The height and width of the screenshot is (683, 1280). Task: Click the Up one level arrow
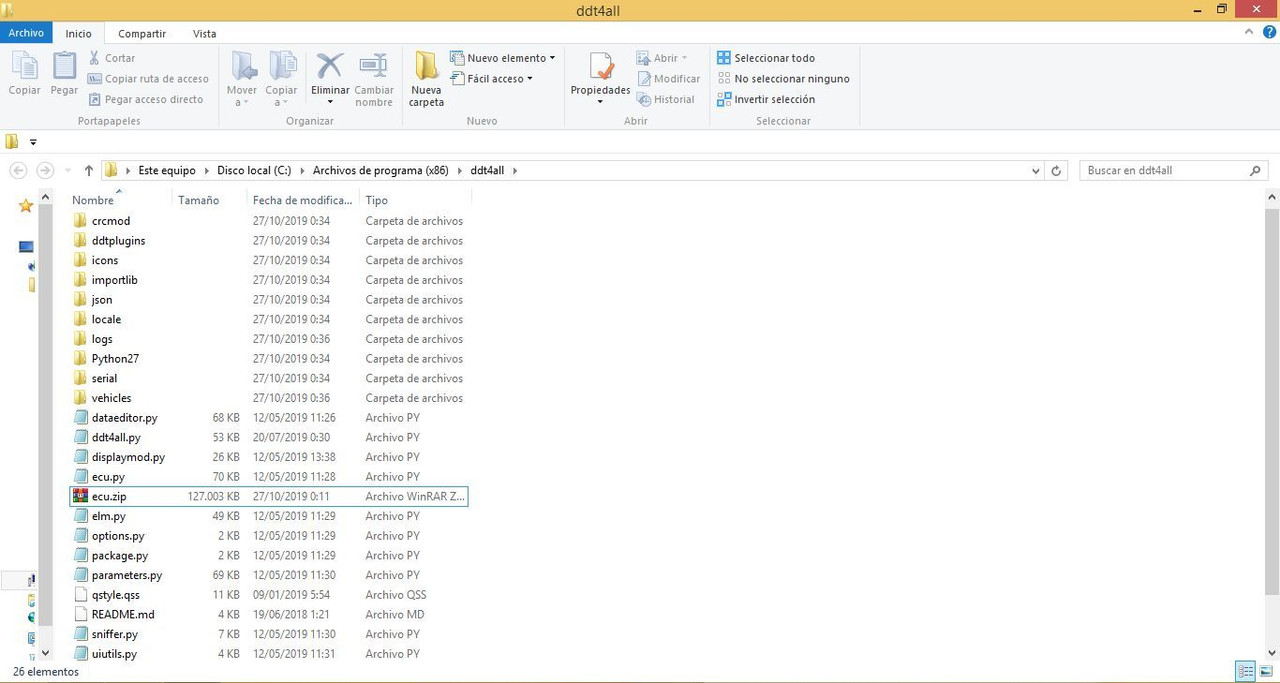(89, 171)
